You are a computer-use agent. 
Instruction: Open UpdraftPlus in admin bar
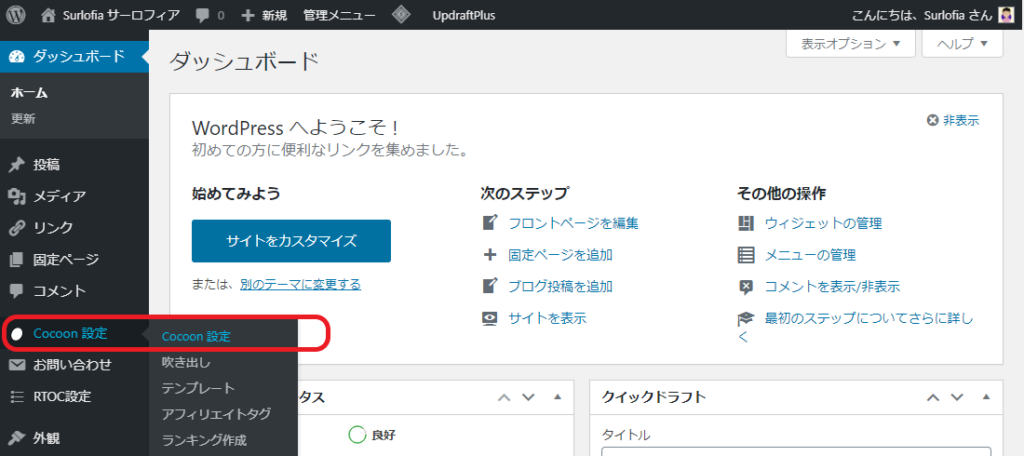[464, 16]
